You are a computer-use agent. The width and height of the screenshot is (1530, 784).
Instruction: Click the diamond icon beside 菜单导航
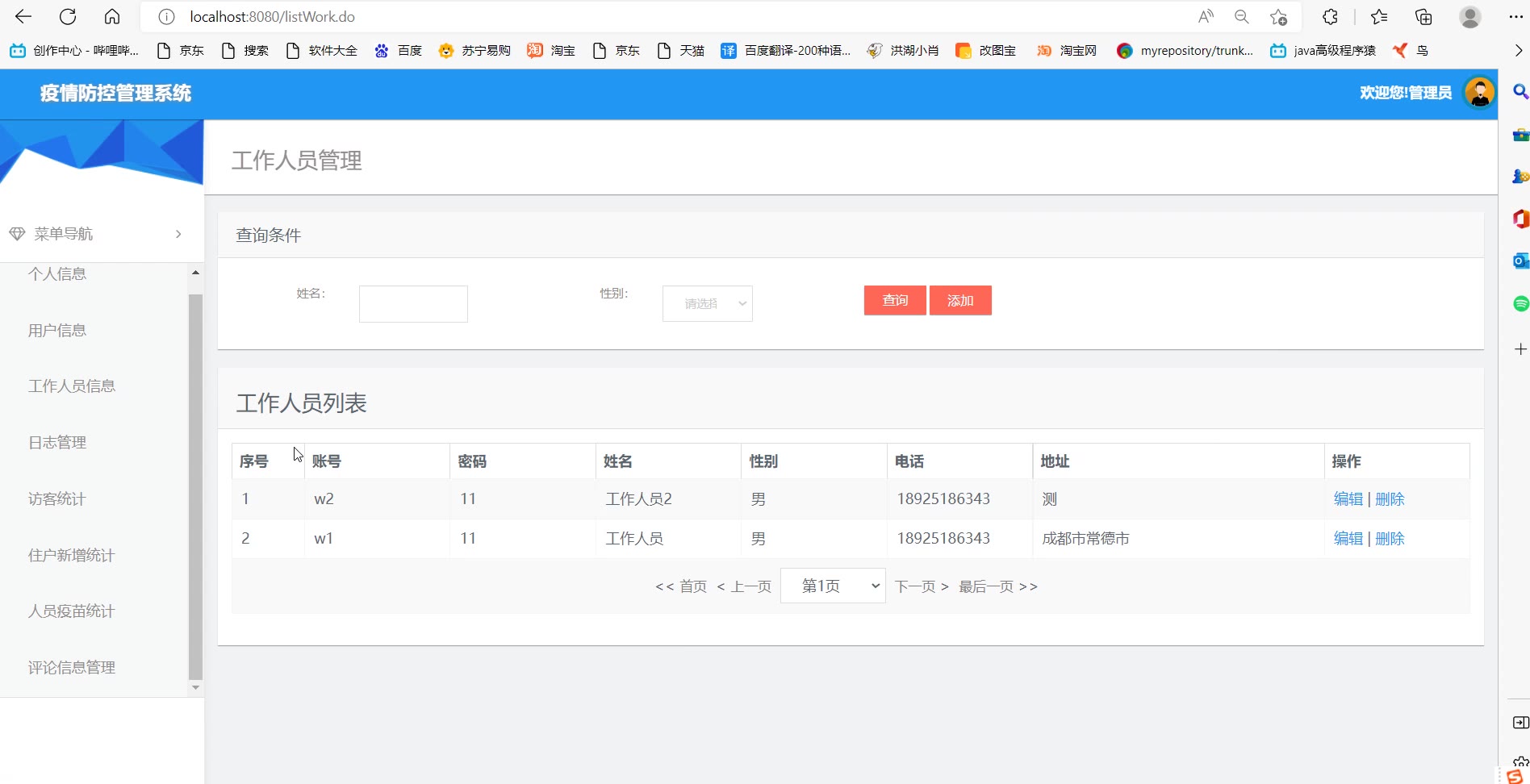click(17, 234)
